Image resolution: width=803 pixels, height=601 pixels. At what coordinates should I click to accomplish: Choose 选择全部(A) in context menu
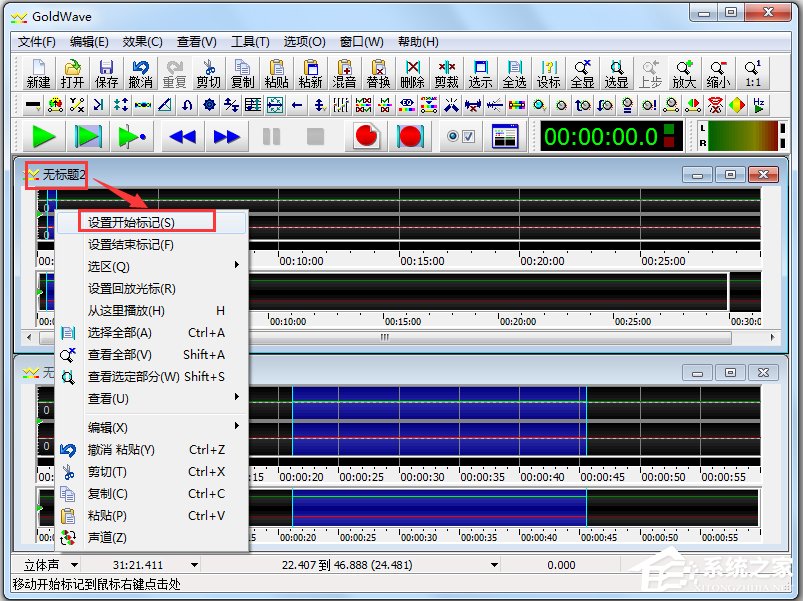[x=153, y=332]
